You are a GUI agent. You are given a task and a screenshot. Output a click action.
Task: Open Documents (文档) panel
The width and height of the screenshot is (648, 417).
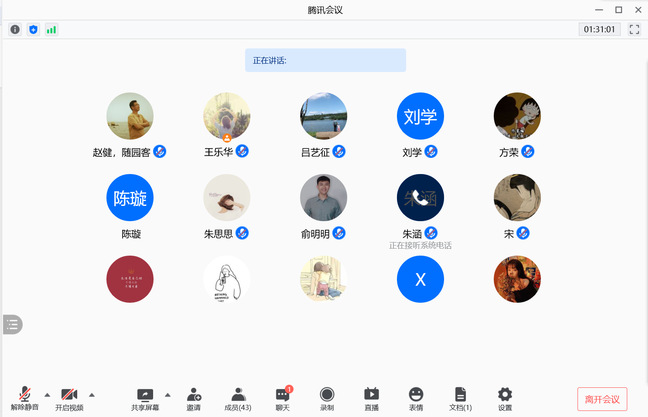pos(460,398)
